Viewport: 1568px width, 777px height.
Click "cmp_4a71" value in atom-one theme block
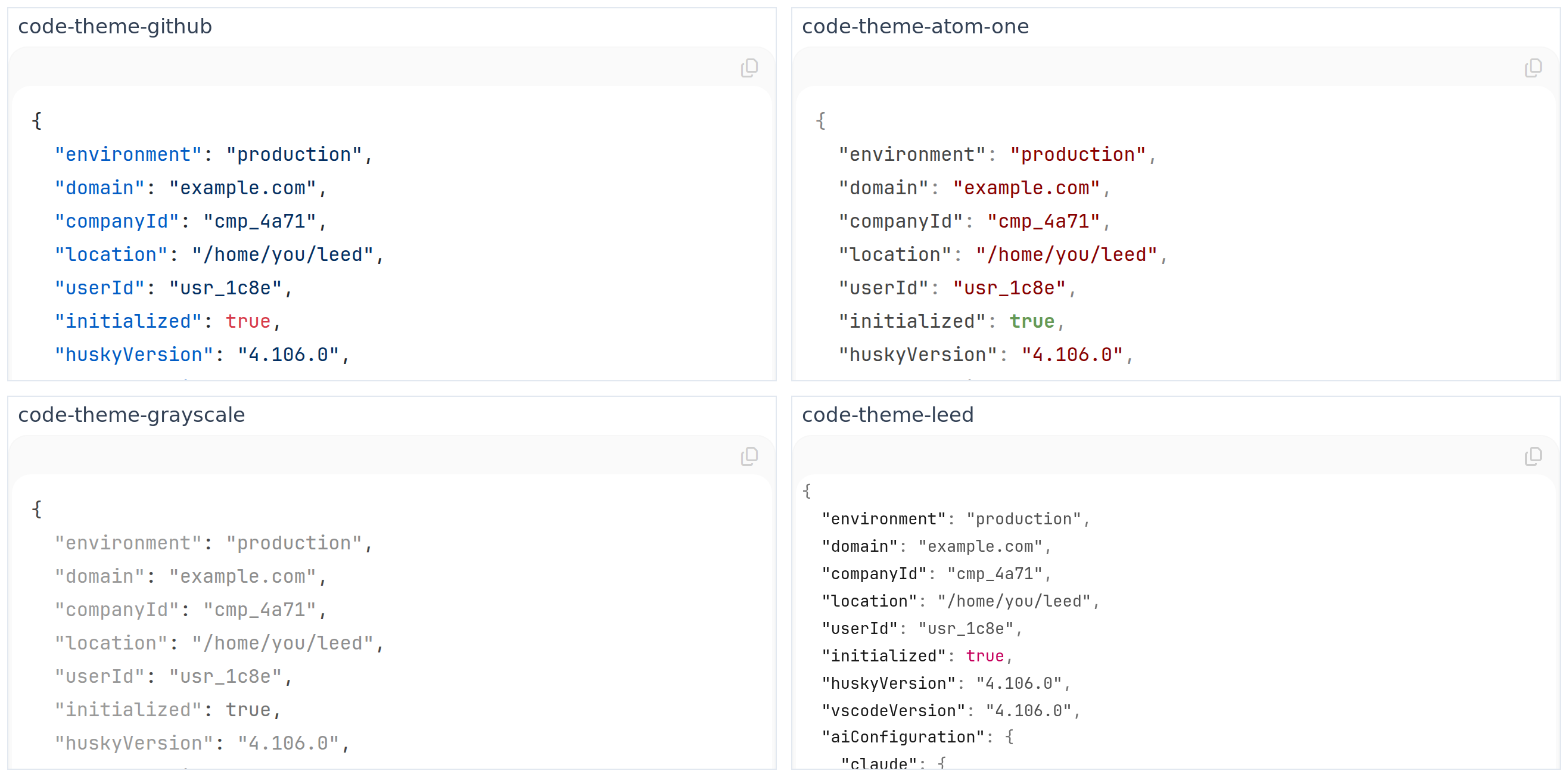click(1044, 222)
